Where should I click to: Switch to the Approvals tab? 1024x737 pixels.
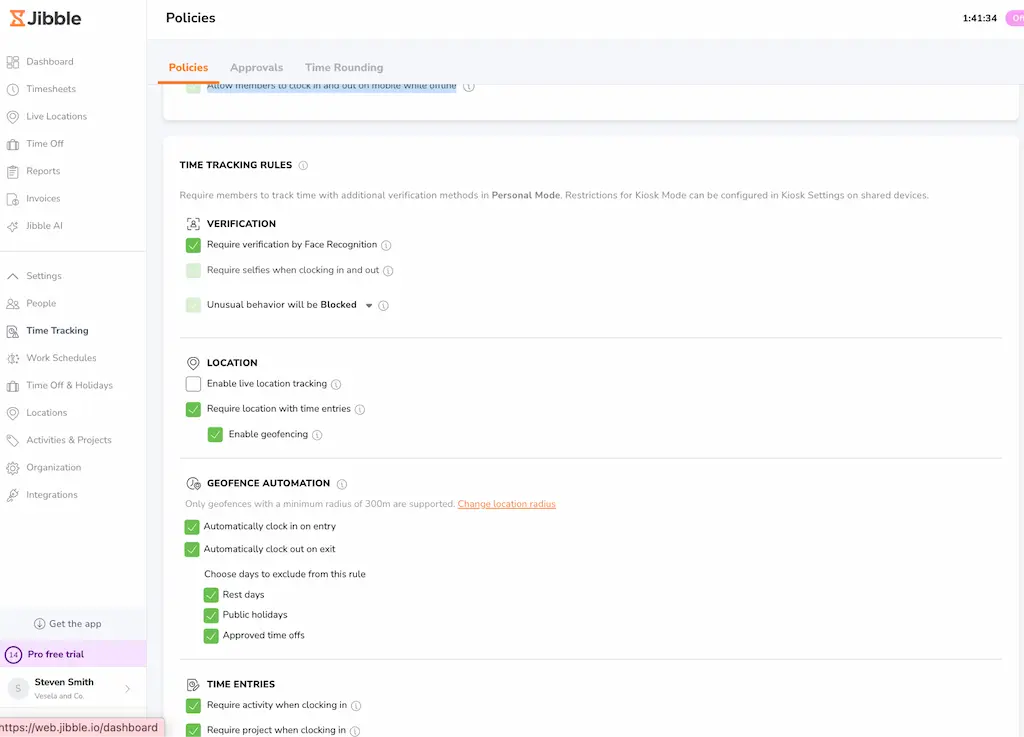point(257,67)
